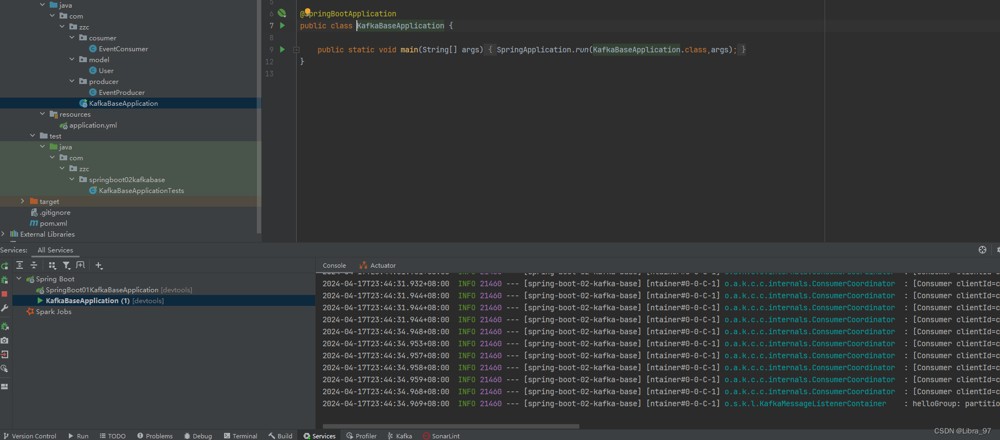Open run configuration via the wrench icon
Image resolution: width=1000 pixels, height=440 pixels.
4,308
